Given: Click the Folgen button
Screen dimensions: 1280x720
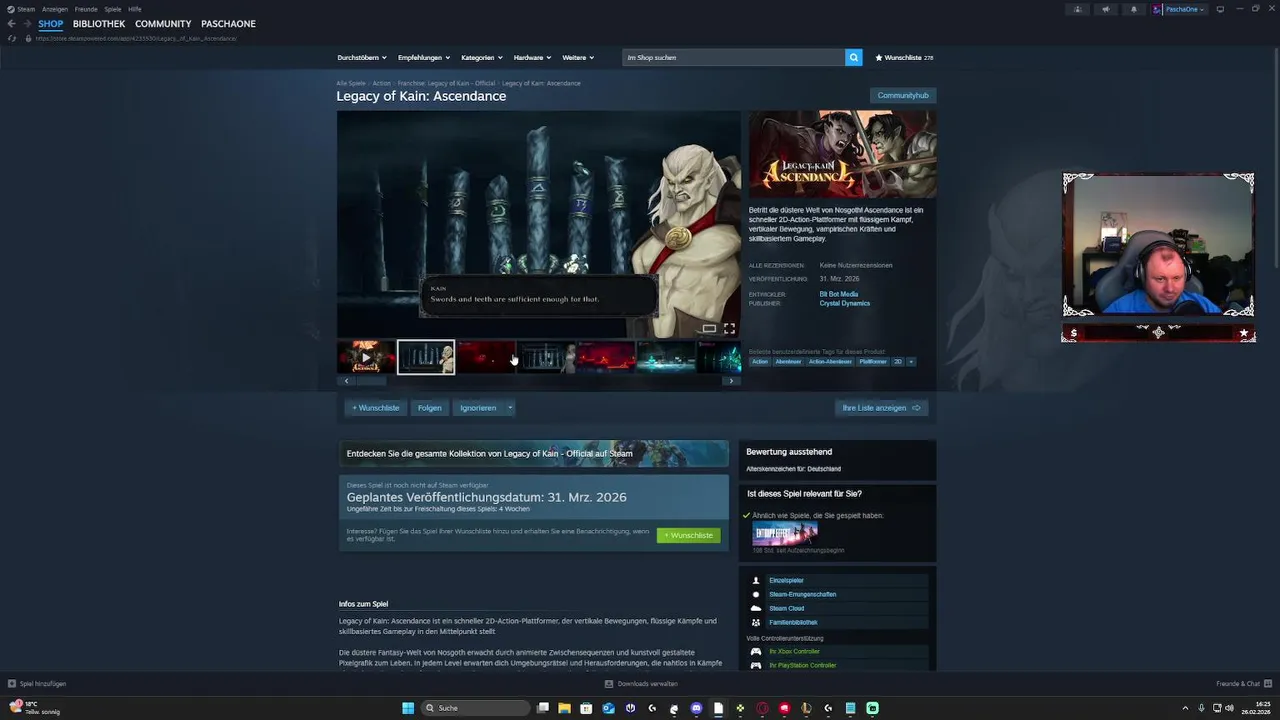Looking at the screenshot, I should tap(430, 408).
